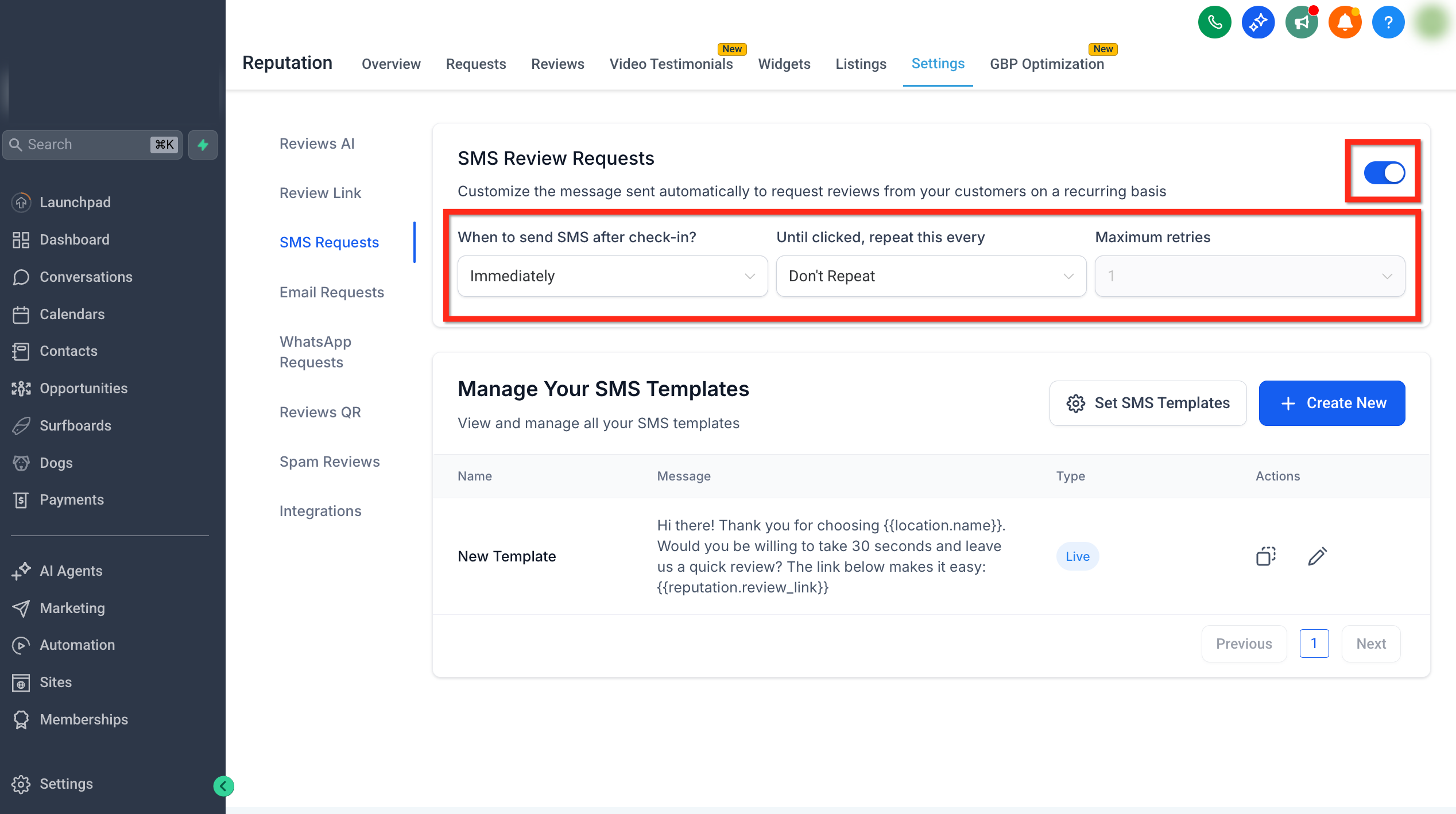
Task: Open the megaphone announcements icon
Action: [1302, 23]
